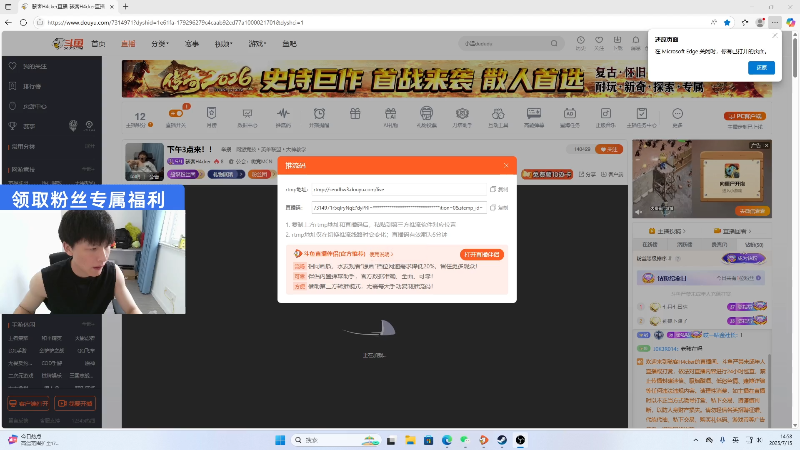Close the orange stream key dialog

[506, 165]
